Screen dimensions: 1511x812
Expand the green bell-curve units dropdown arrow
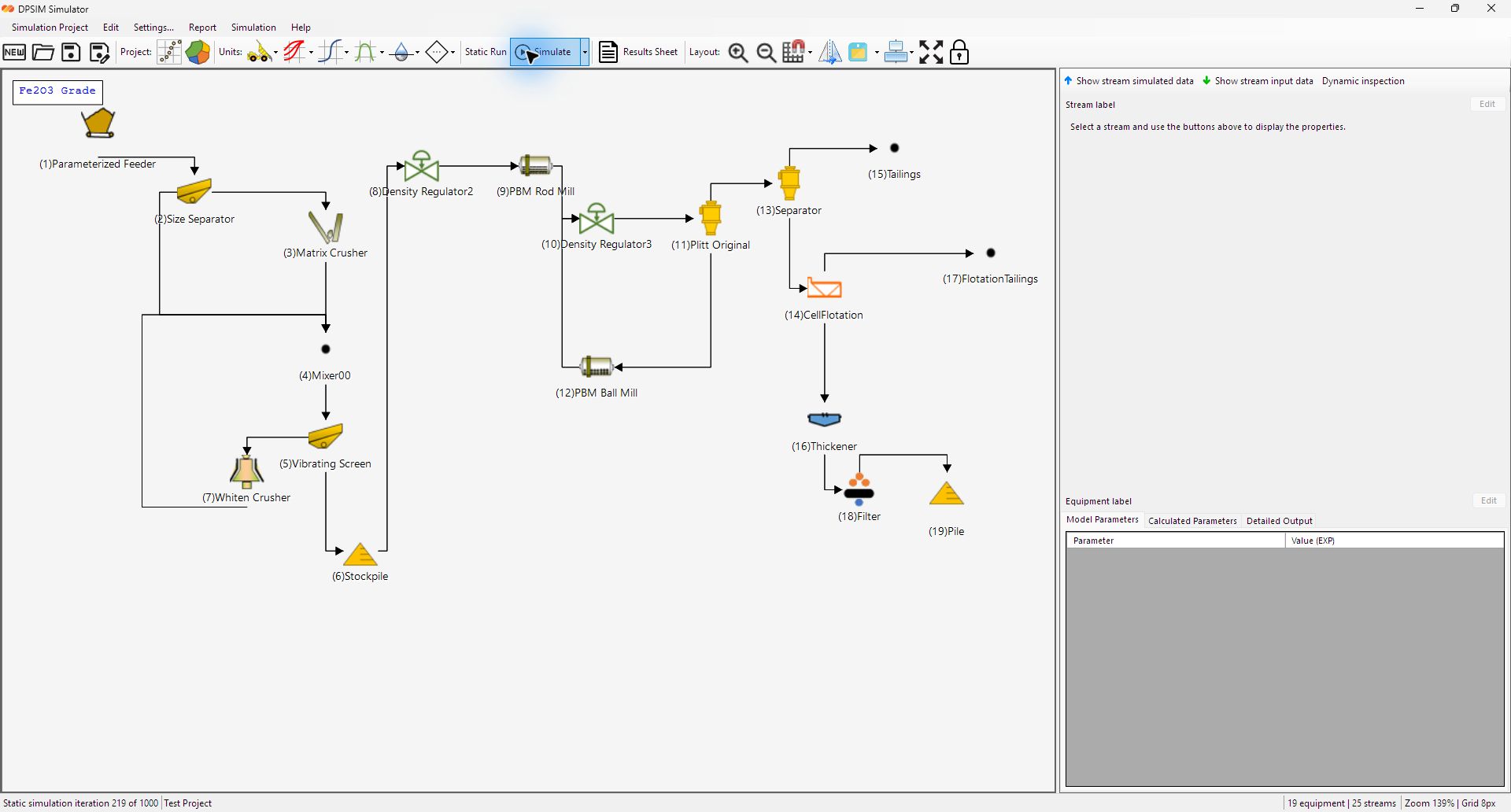pos(382,53)
